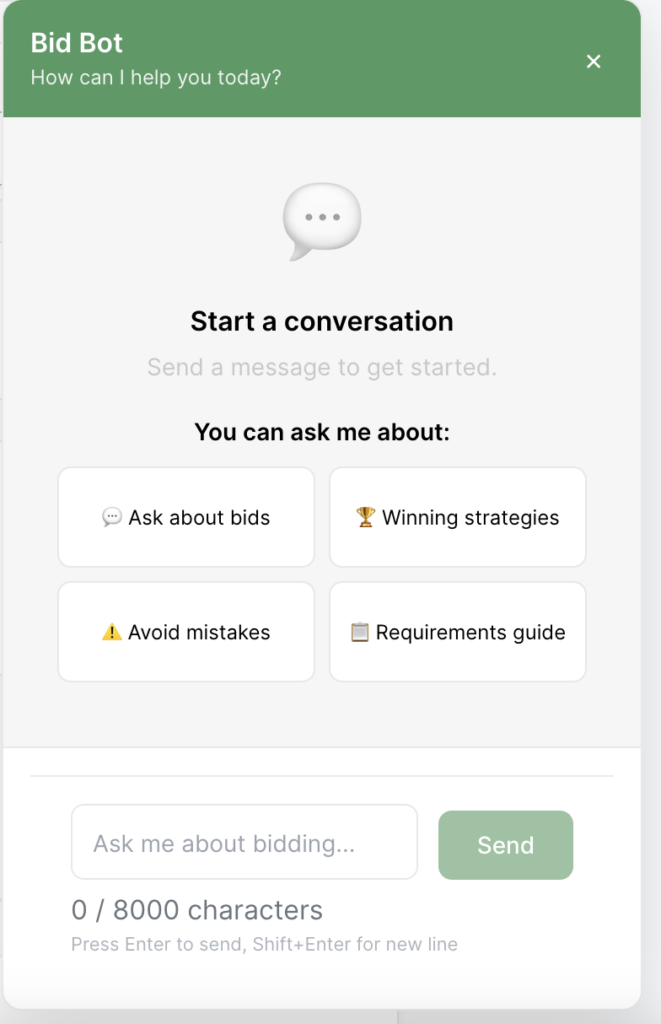Click the divider line above the input field

point(321,775)
